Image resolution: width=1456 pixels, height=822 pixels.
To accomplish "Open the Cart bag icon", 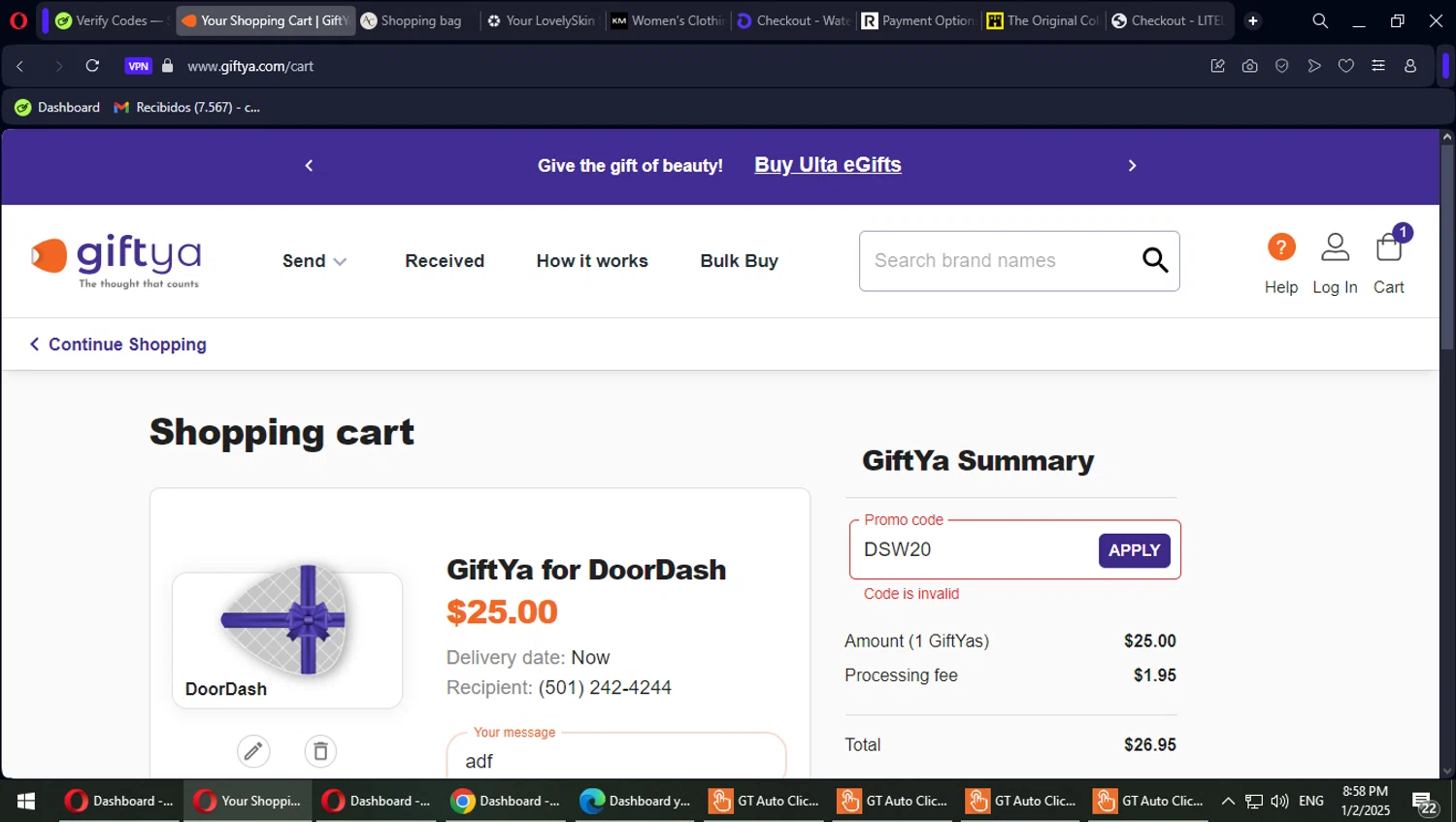I will (x=1389, y=247).
